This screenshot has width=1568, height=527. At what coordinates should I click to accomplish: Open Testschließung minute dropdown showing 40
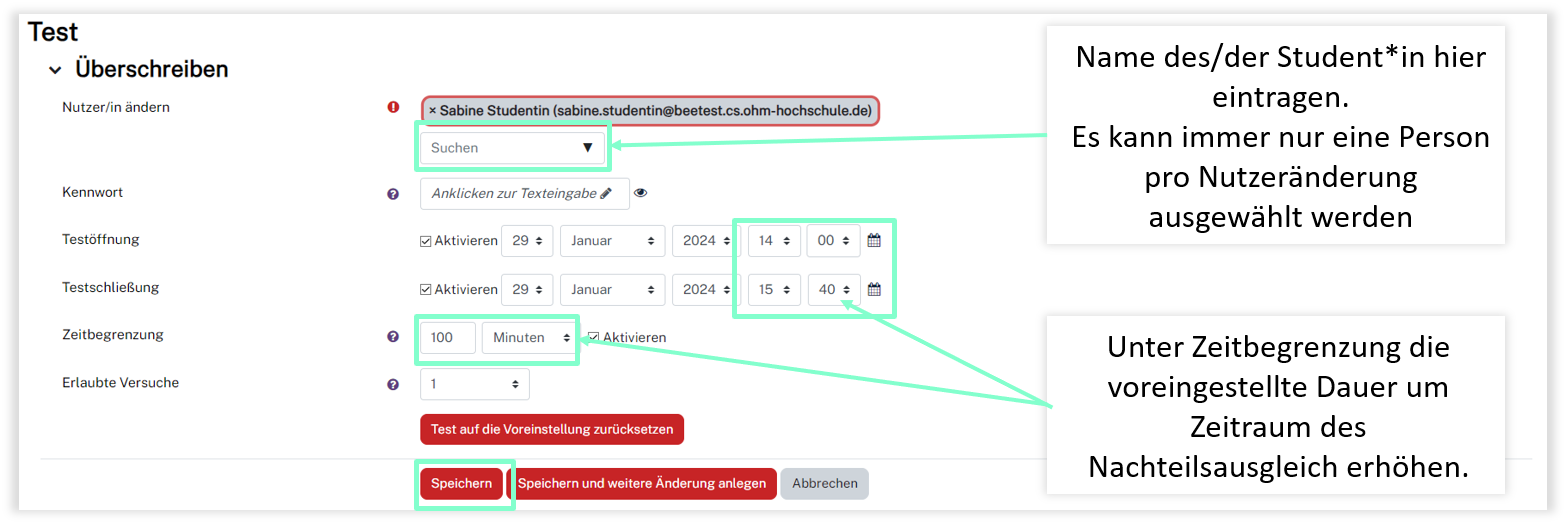(x=833, y=289)
